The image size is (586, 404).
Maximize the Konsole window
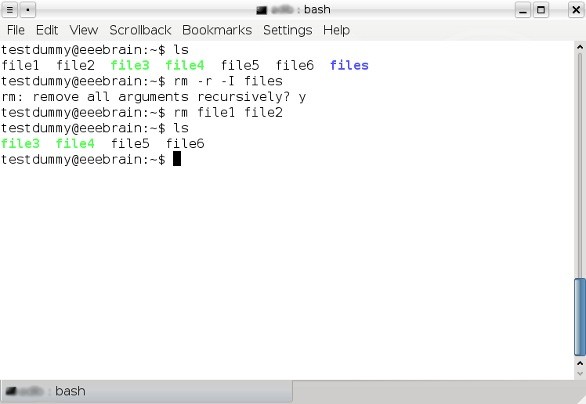click(541, 10)
